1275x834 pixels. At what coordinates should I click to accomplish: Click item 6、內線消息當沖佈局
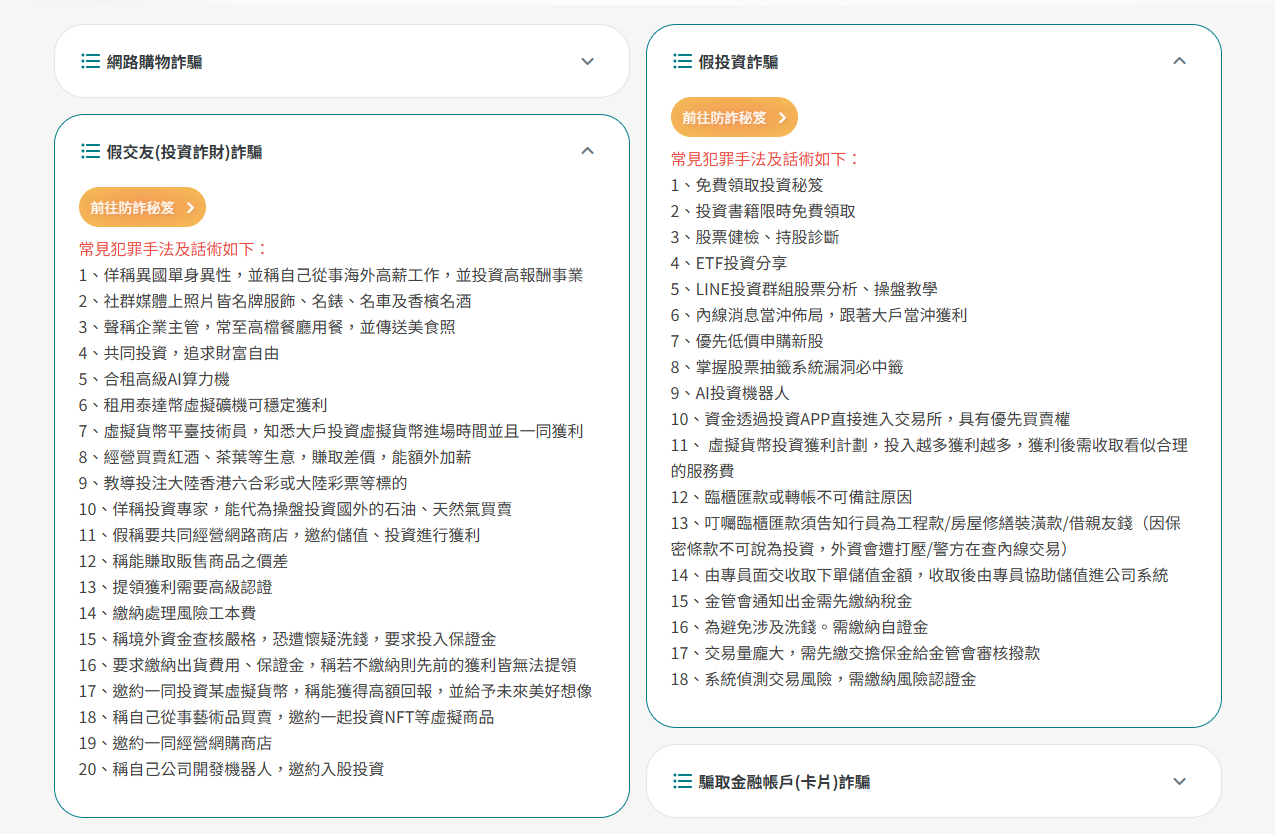(819, 315)
